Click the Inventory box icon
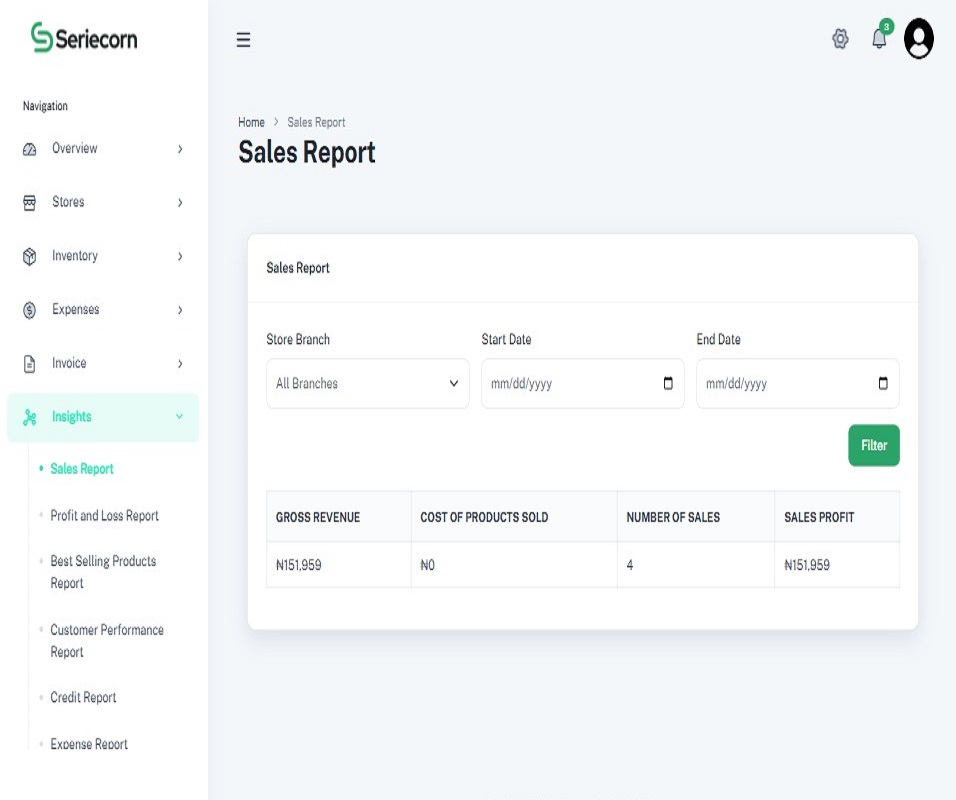The height and width of the screenshot is (800, 956). 29,256
